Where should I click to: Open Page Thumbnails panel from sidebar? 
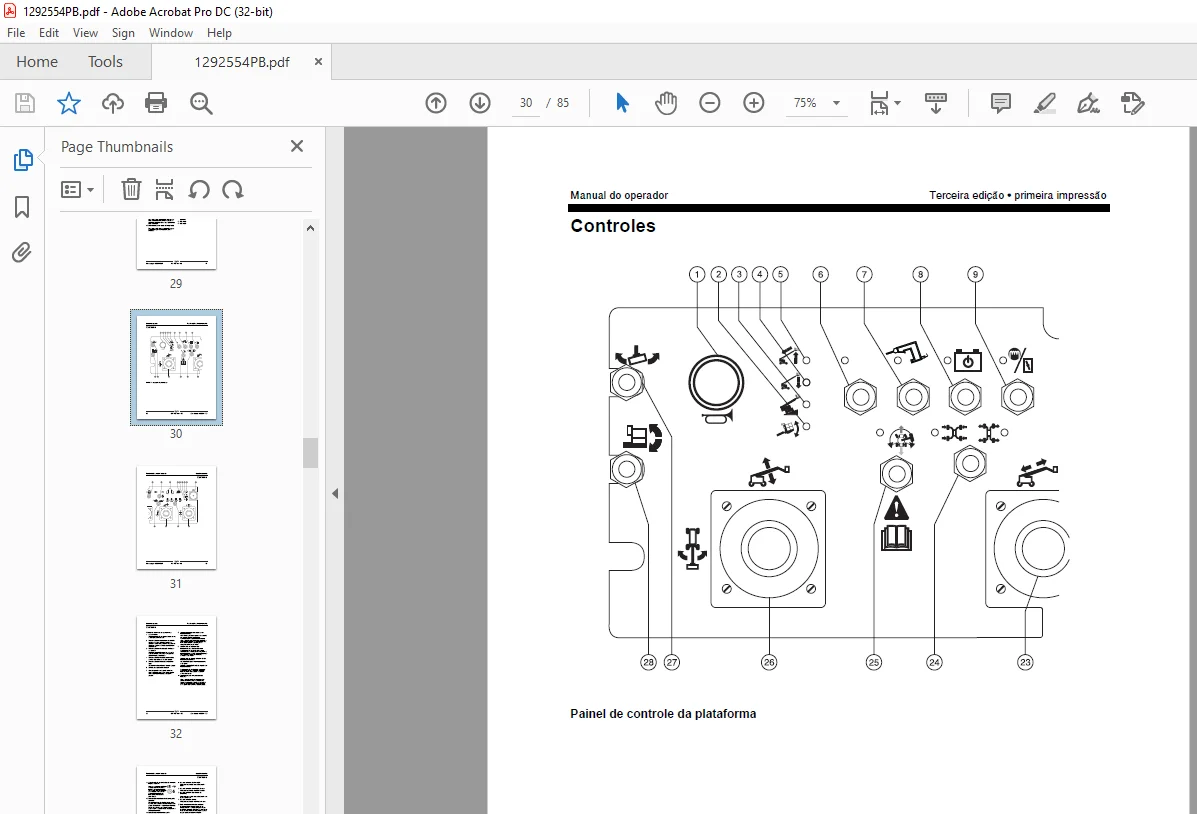pos(23,160)
